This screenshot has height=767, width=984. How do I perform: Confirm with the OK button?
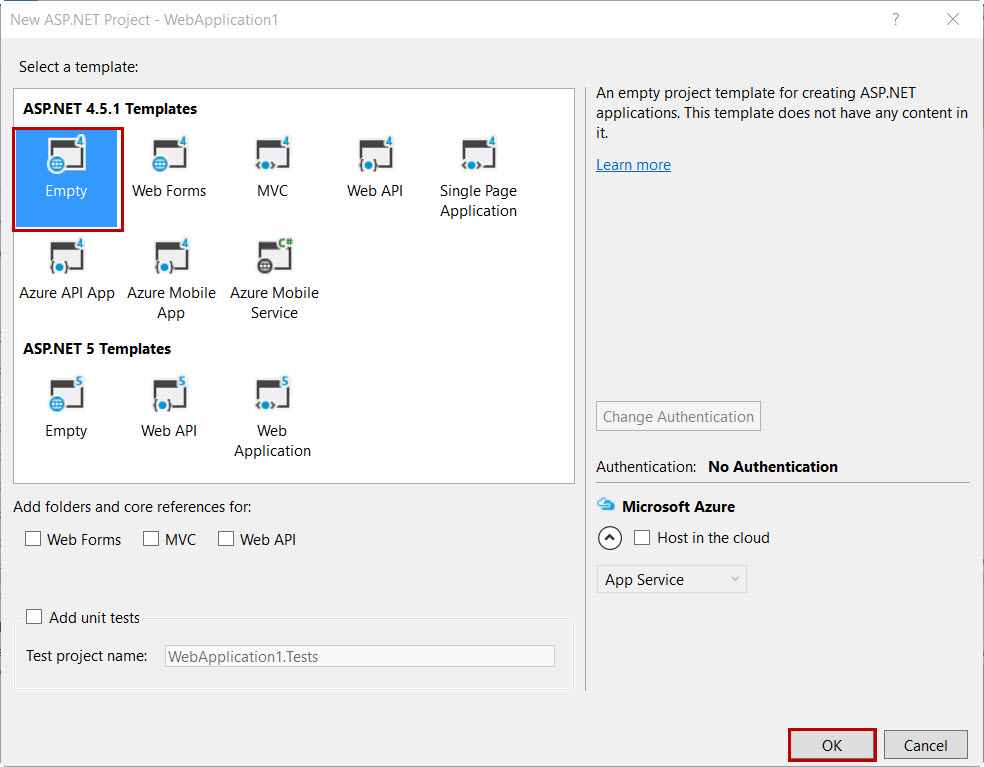(x=832, y=745)
